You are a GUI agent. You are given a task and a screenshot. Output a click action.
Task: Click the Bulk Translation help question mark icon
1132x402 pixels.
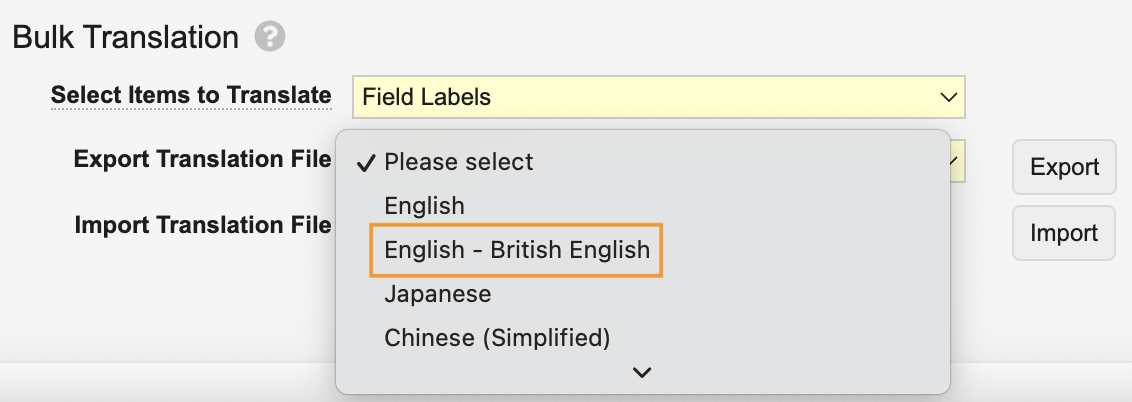coord(270,37)
